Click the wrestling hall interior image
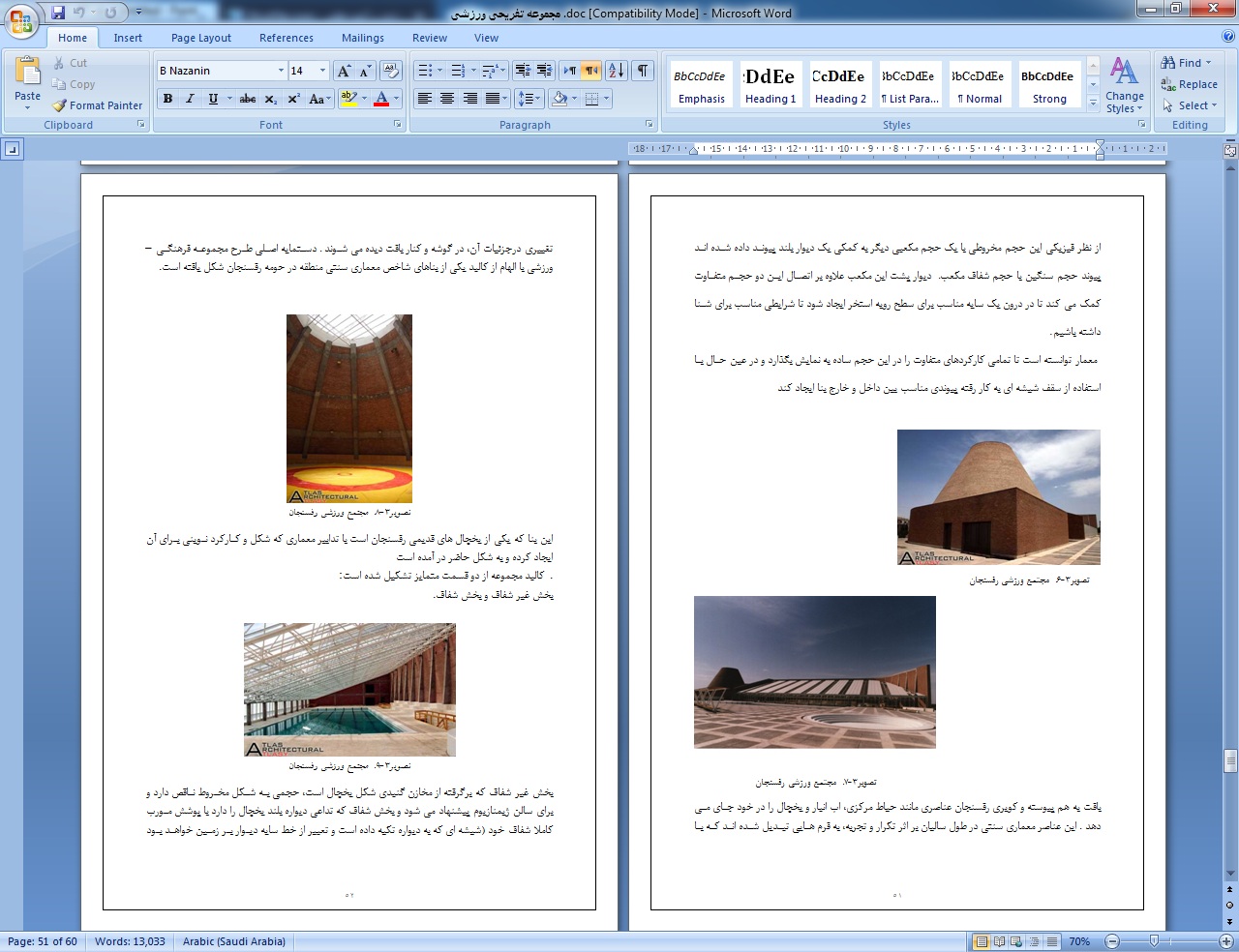This screenshot has width=1239, height=952. (349, 408)
